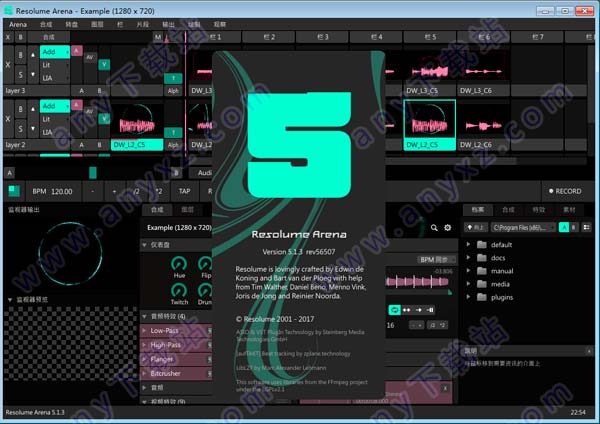
Task: Bypass layer 3 with B toggle
Action: (x=20, y=55)
